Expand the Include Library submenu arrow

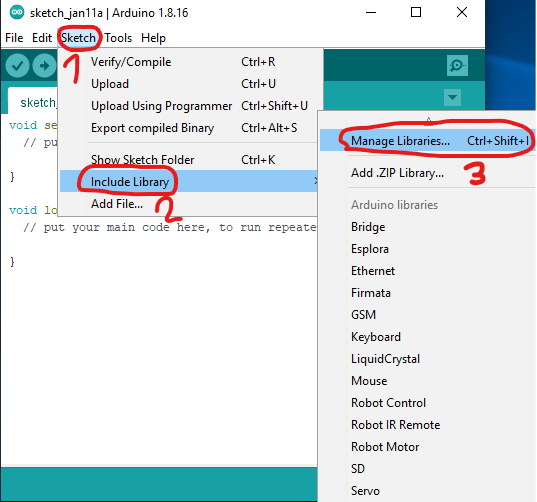pyautogui.click(x=316, y=181)
